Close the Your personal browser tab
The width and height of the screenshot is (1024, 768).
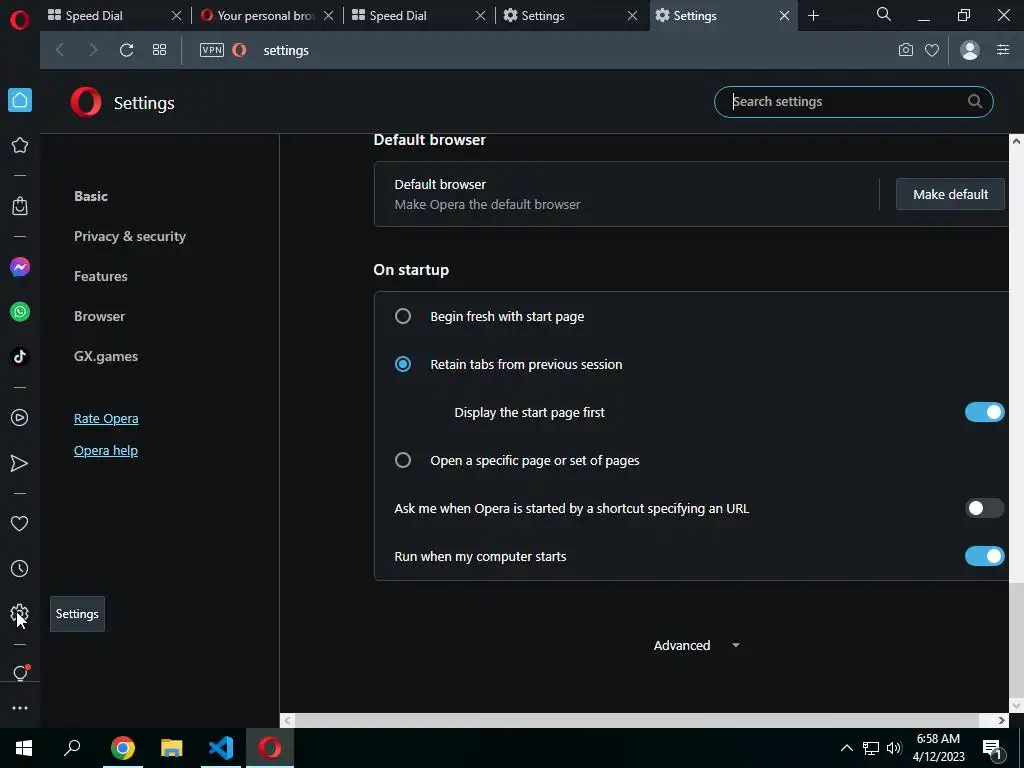(x=328, y=16)
